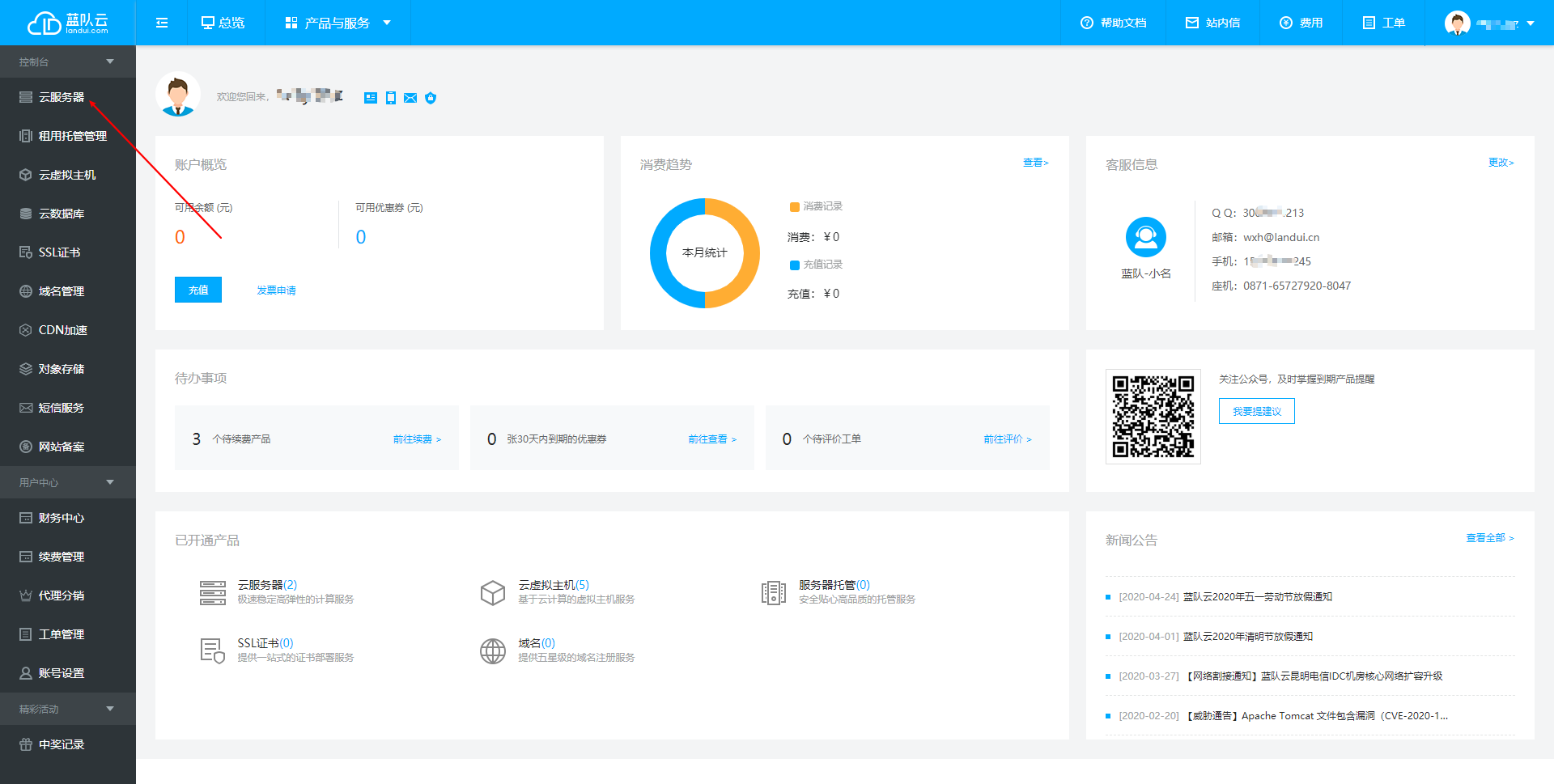Screen dimensions: 1554x784
Task: Collapse the 控制台 sidebar section
Action: (110, 61)
